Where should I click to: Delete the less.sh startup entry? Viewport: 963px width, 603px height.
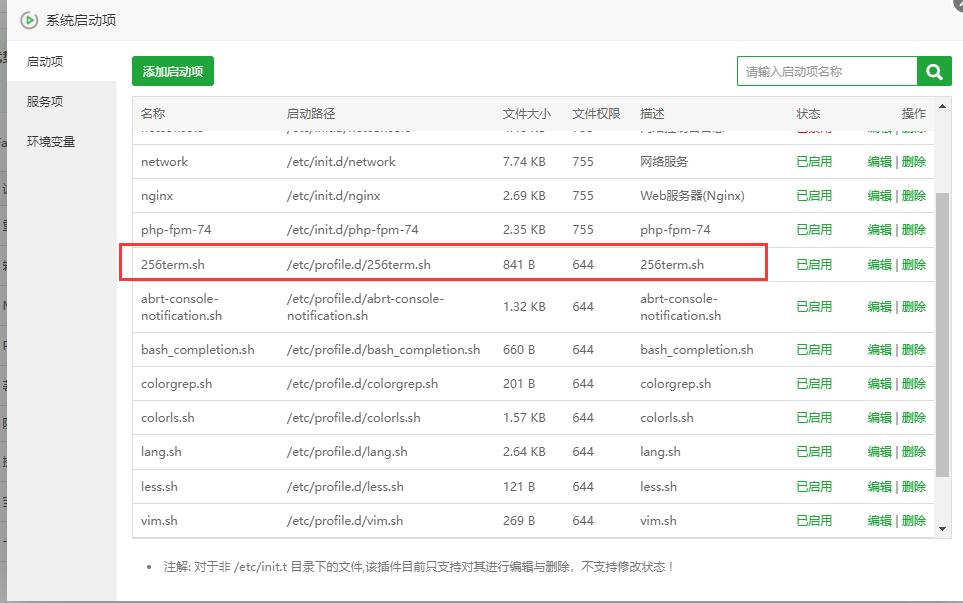[914, 486]
